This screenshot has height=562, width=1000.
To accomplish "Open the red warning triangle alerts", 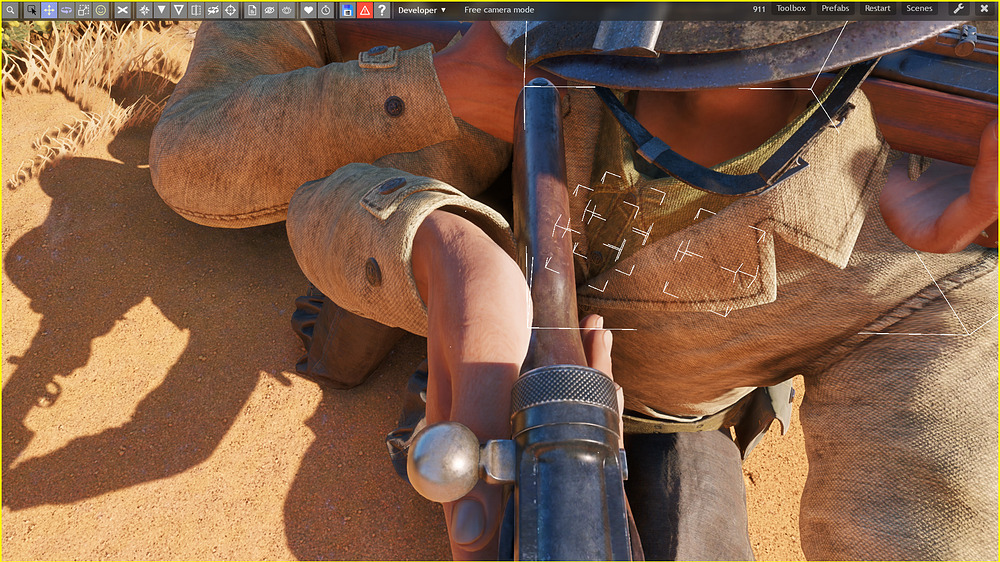I will coord(365,10).
